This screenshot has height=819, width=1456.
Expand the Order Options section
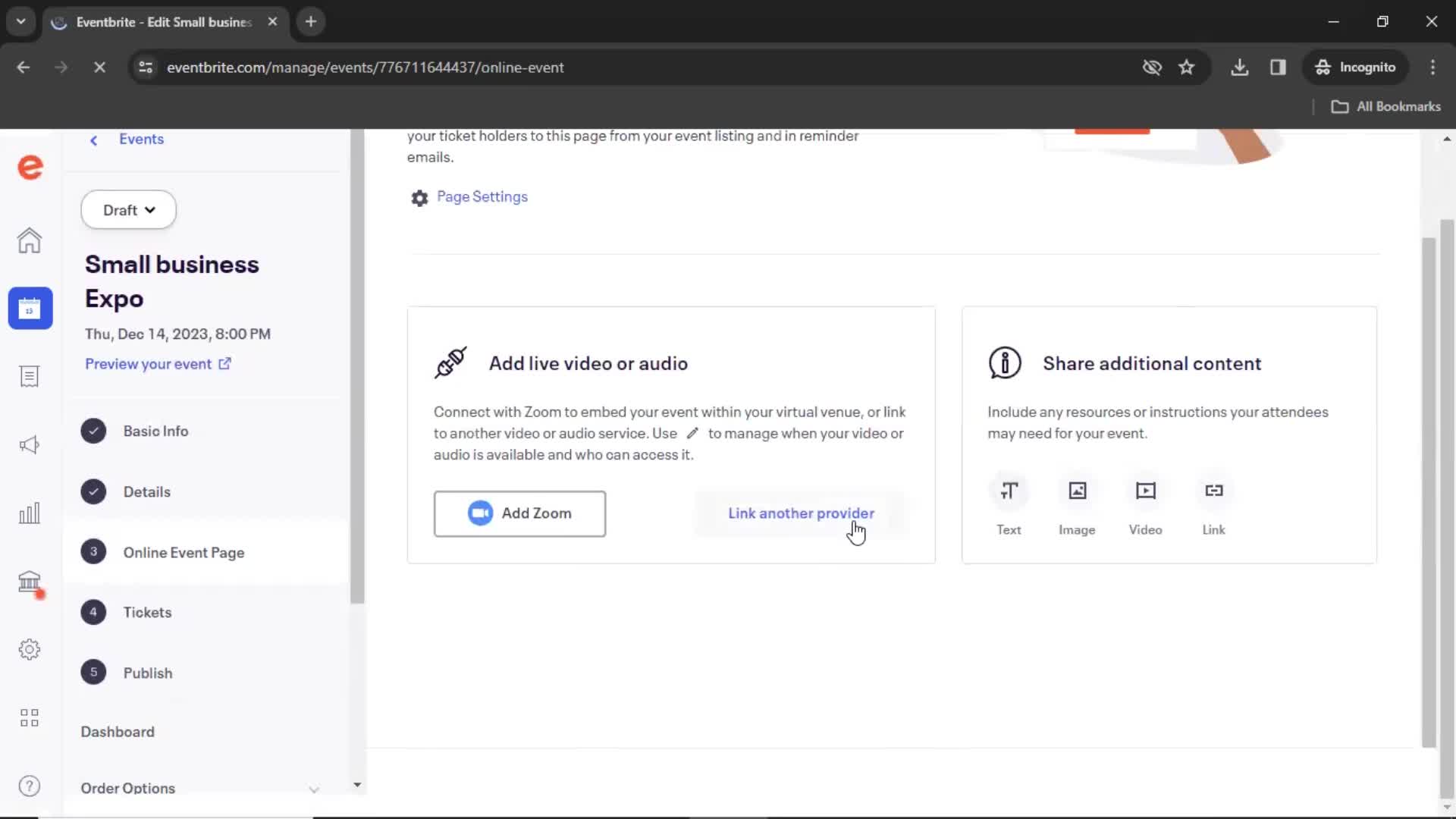pos(200,788)
